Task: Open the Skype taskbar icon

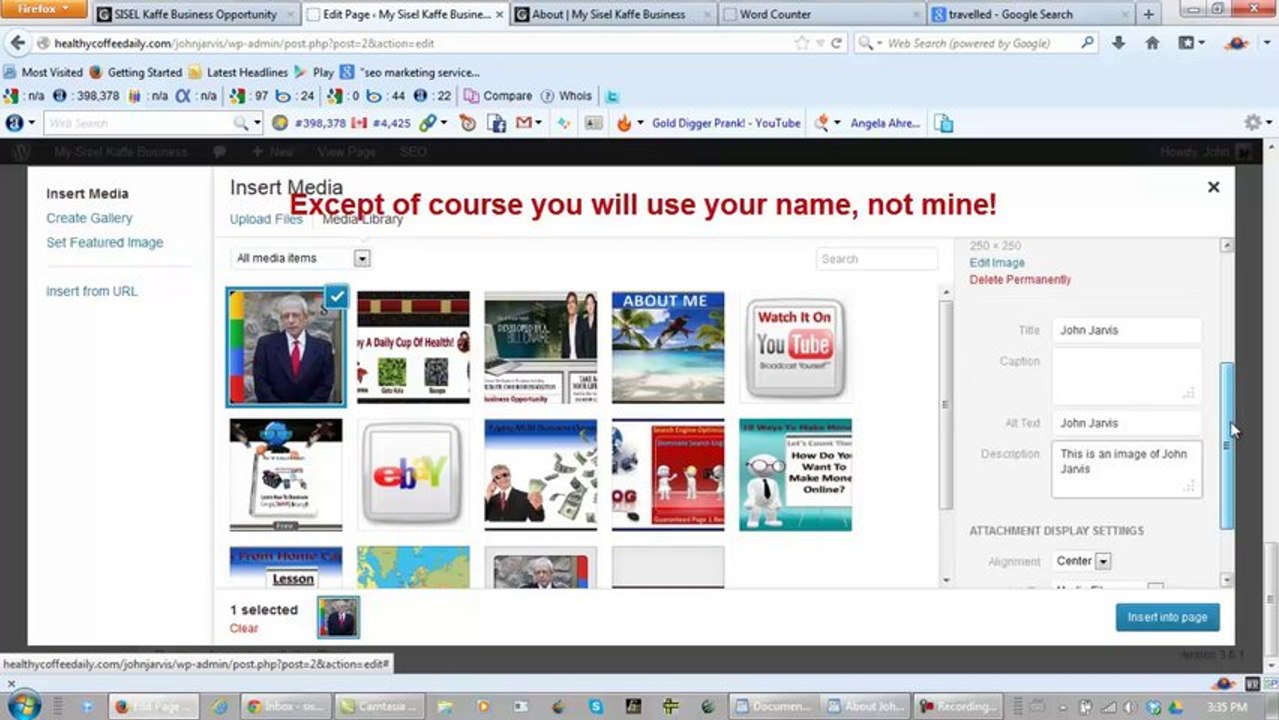Action: pyautogui.click(x=596, y=706)
